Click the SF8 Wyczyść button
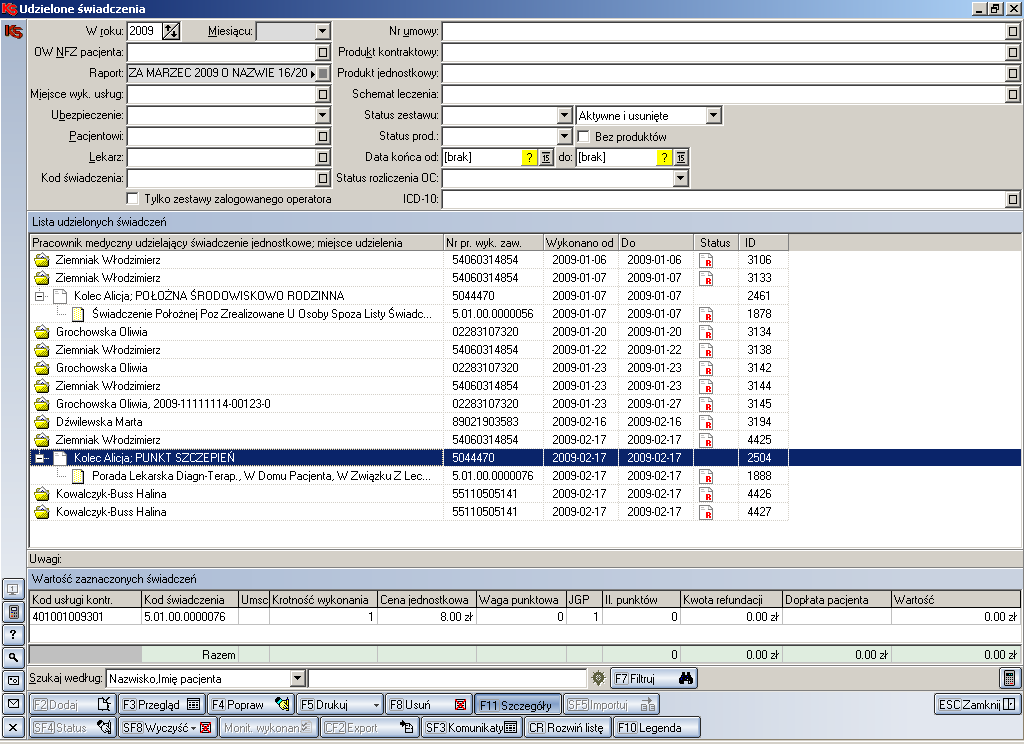1024x744 pixels. pyautogui.click(x=167, y=727)
